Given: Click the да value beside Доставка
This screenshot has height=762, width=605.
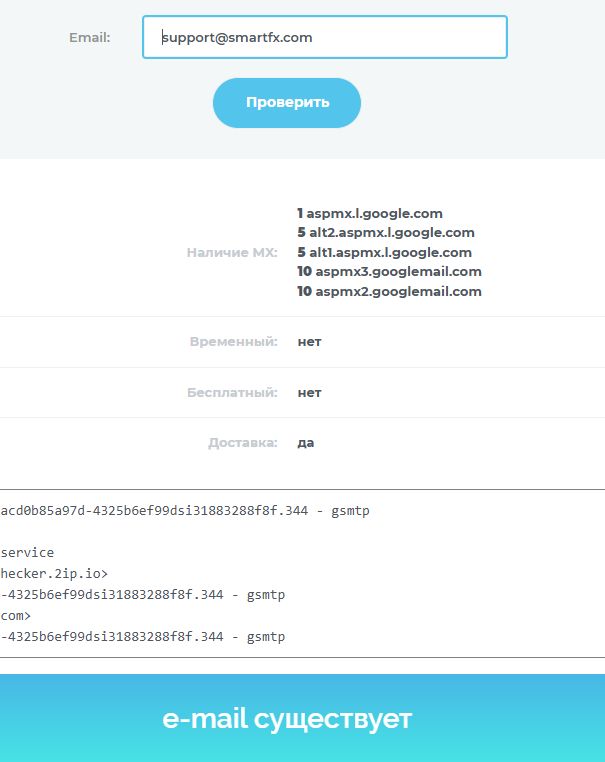Looking at the screenshot, I should [306, 443].
